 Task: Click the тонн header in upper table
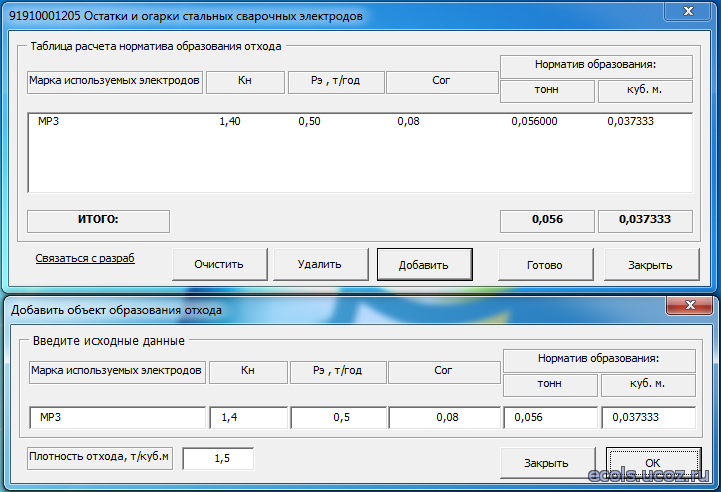point(547,91)
